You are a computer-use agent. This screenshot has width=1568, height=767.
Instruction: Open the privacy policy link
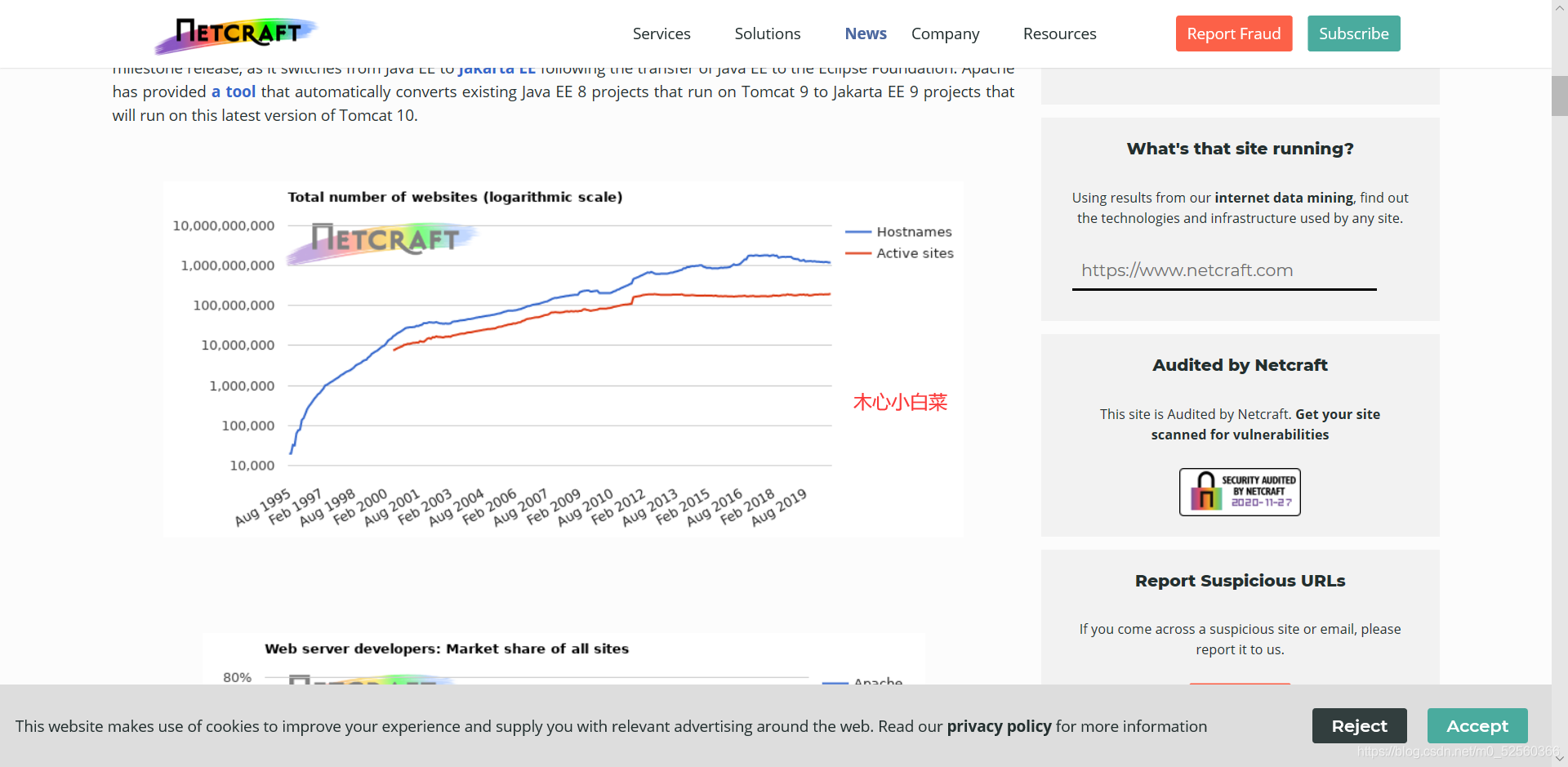[999, 726]
